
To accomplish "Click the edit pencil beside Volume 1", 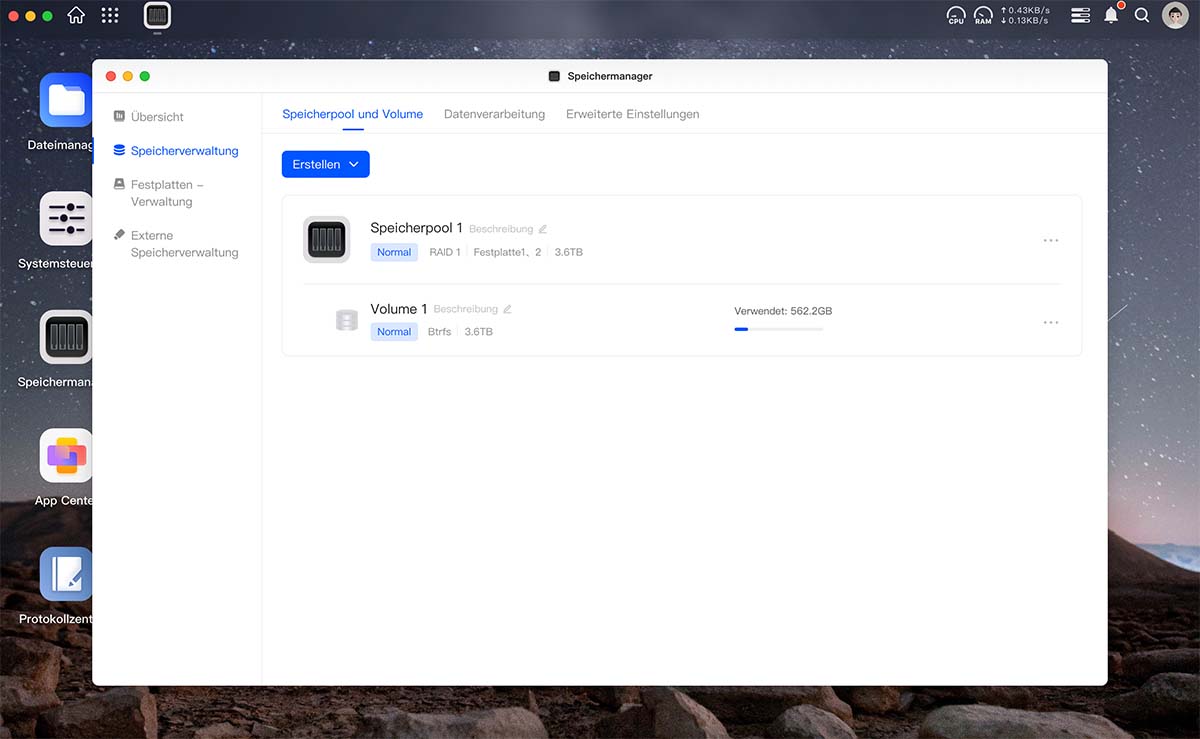I will [507, 310].
